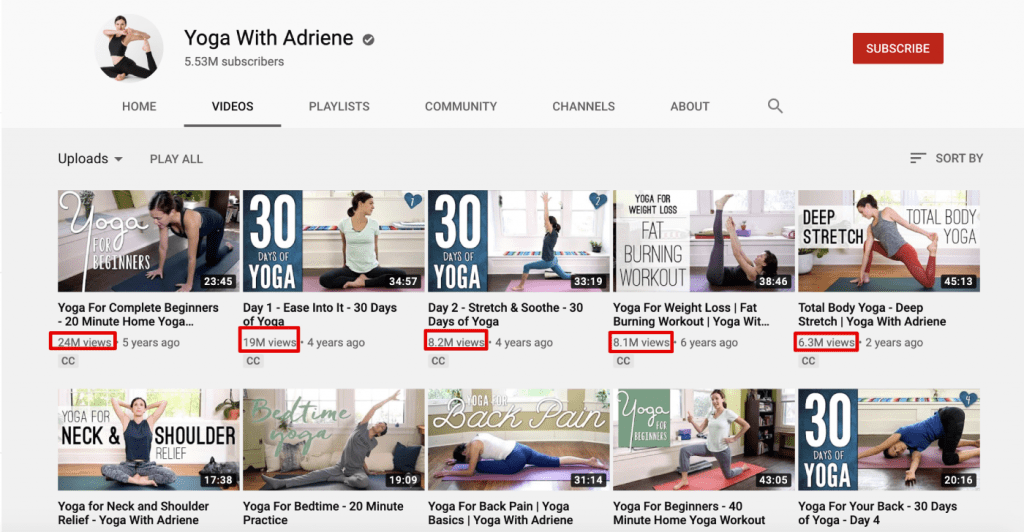Click the channel search magnifier icon
Screen dimensions: 1024x532
tap(775, 106)
